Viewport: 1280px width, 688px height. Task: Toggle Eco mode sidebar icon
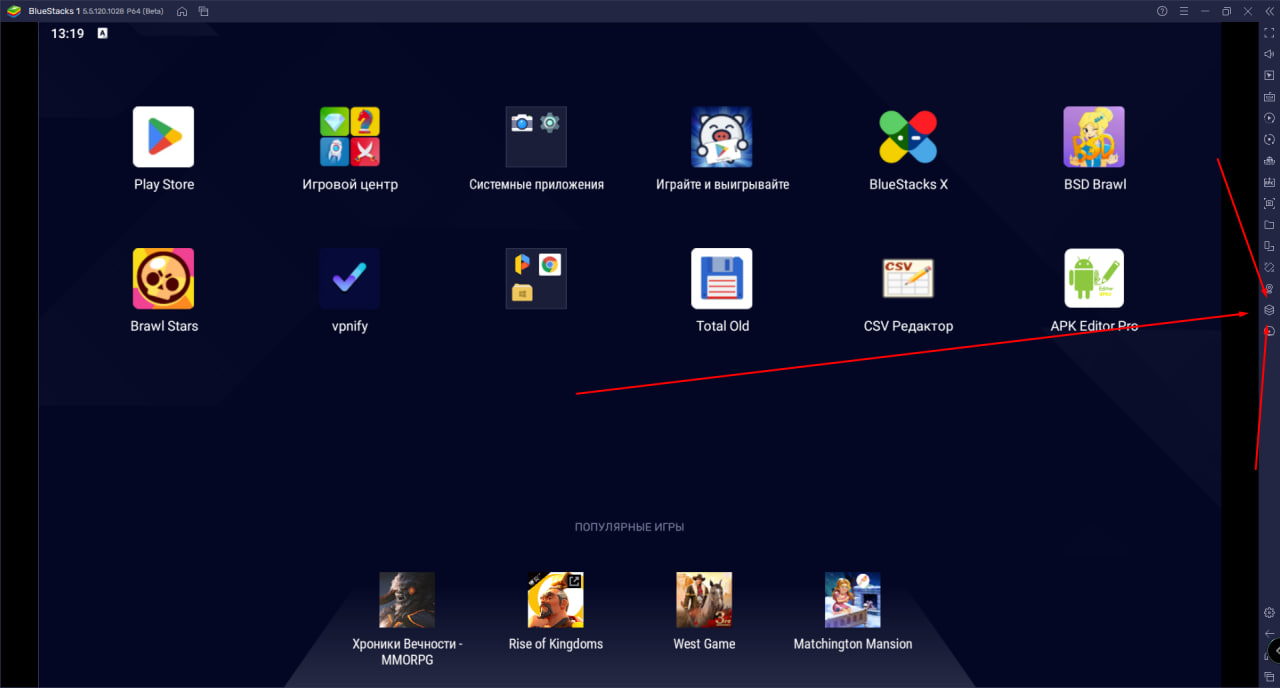[1269, 331]
